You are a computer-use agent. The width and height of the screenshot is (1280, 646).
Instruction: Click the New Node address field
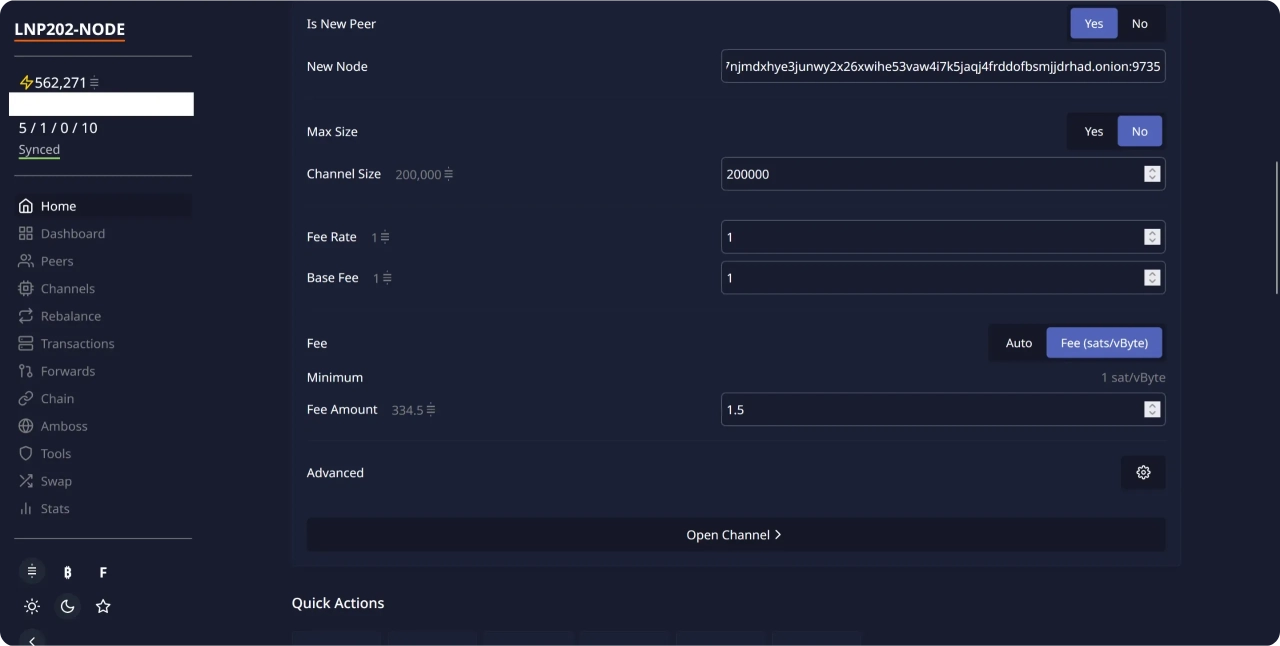click(942, 67)
